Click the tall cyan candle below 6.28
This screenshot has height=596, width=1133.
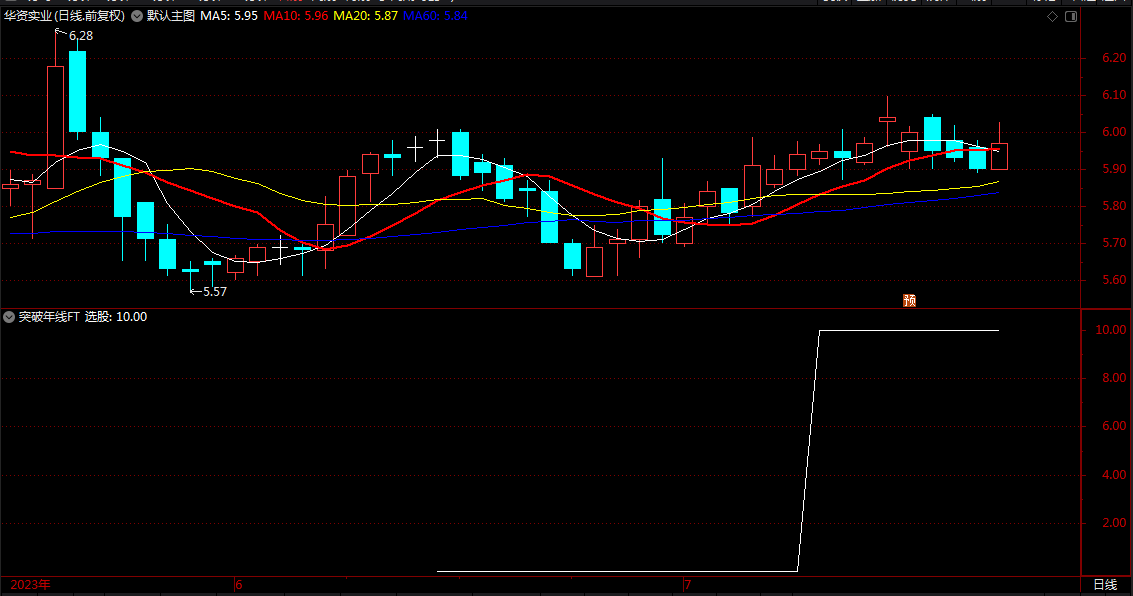click(77, 91)
